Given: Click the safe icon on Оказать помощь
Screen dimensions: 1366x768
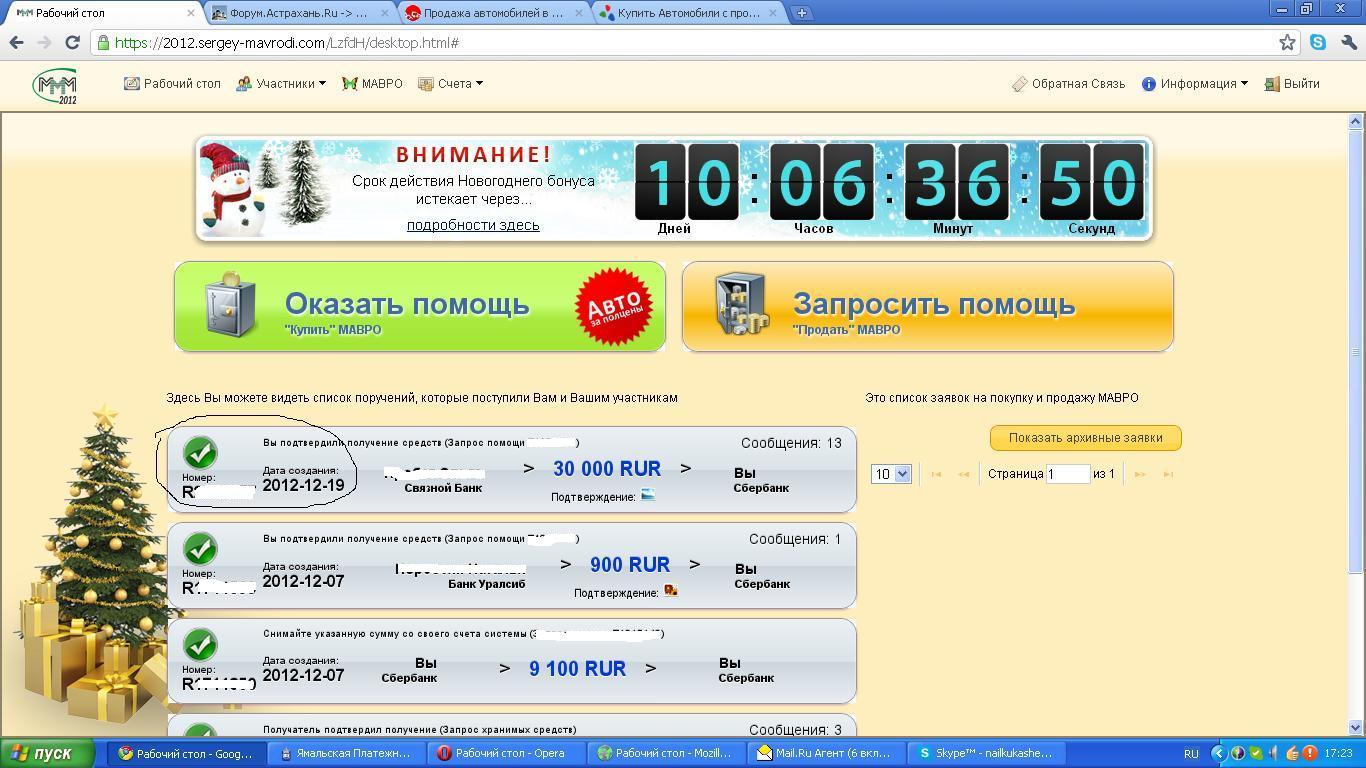Looking at the screenshot, I should [x=230, y=306].
